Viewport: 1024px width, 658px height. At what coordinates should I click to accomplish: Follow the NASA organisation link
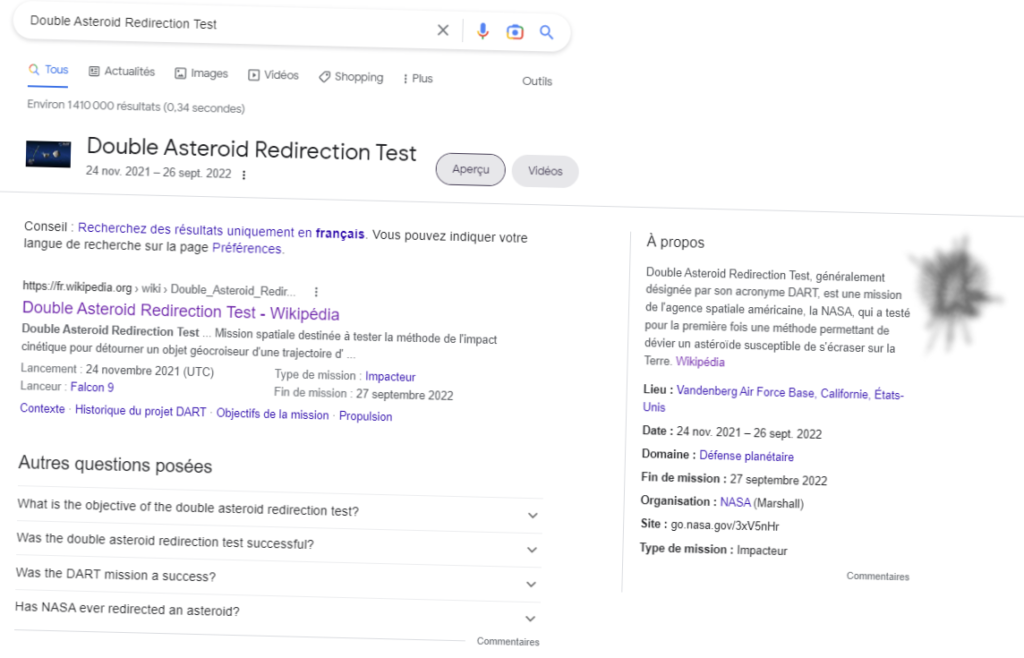pyautogui.click(x=735, y=502)
